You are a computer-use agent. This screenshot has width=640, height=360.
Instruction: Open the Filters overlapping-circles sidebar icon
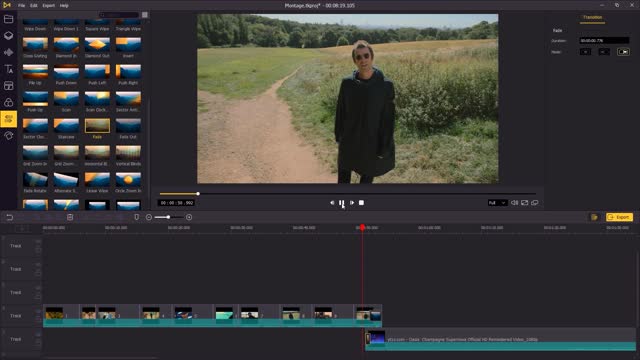(x=8, y=102)
